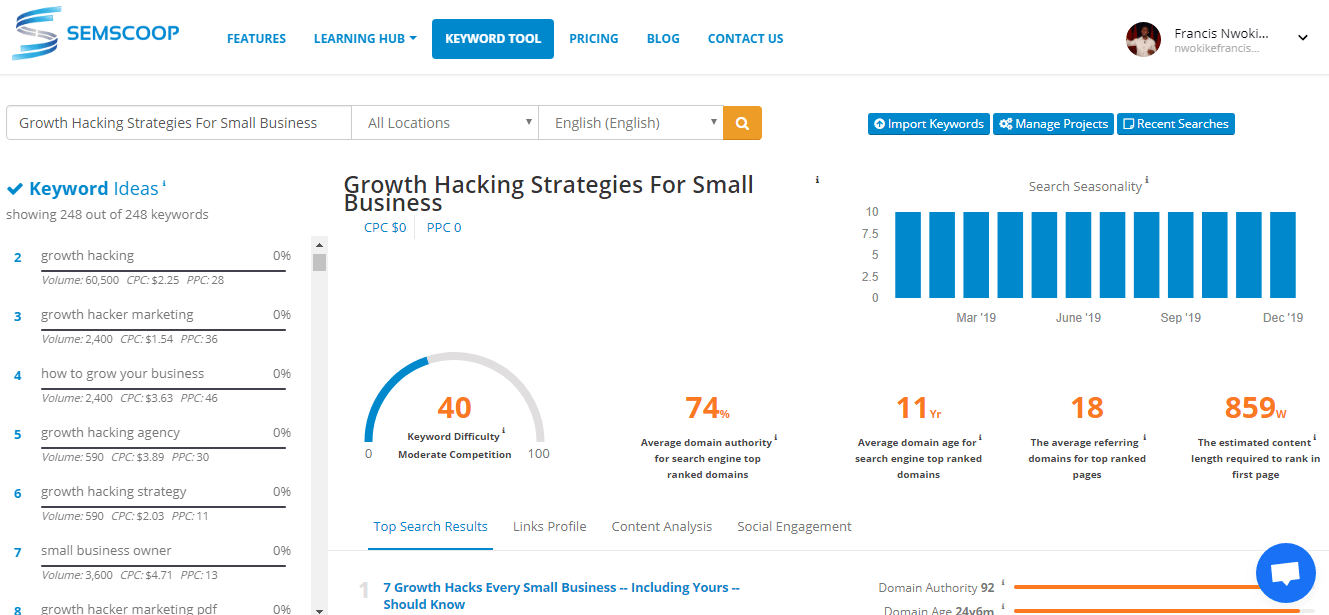The width and height of the screenshot is (1329, 615).
Task: Open Contact Us page
Action: pos(746,39)
